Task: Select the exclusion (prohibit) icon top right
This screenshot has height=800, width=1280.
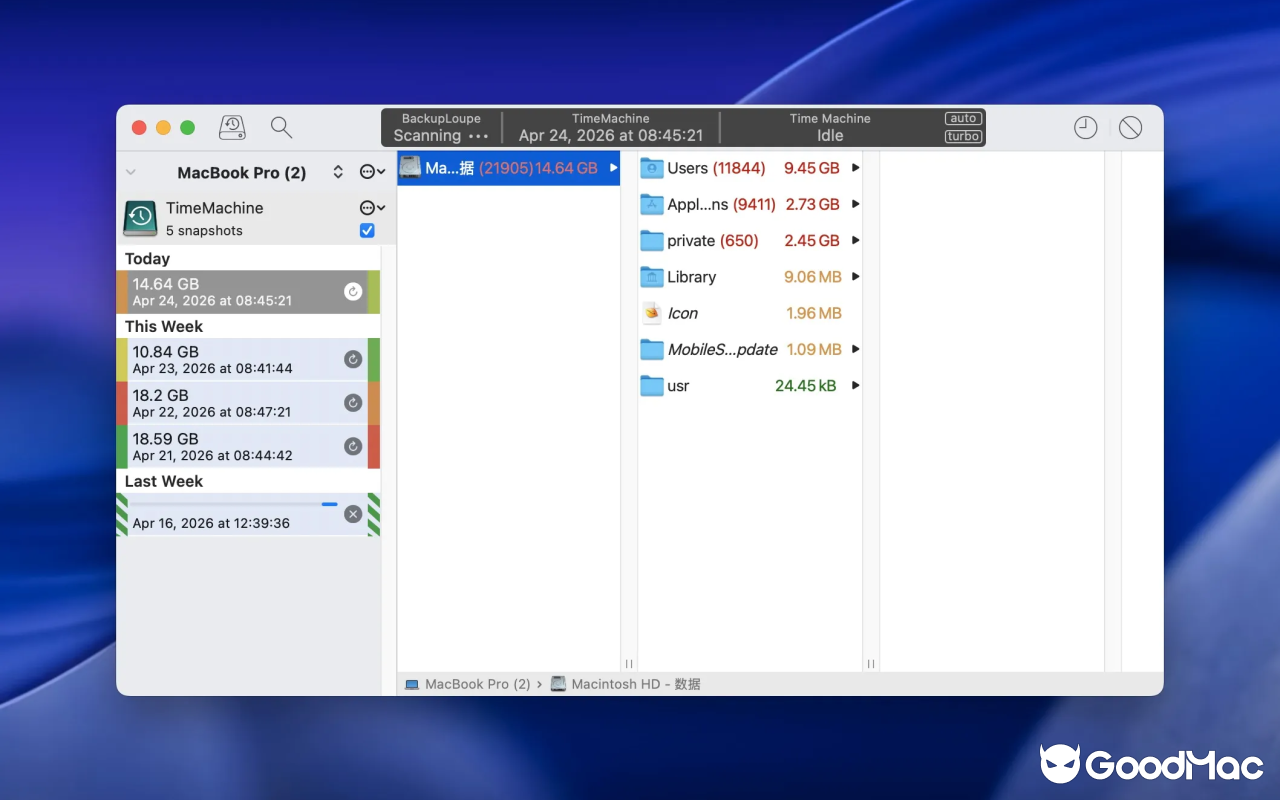Action: 1130,127
